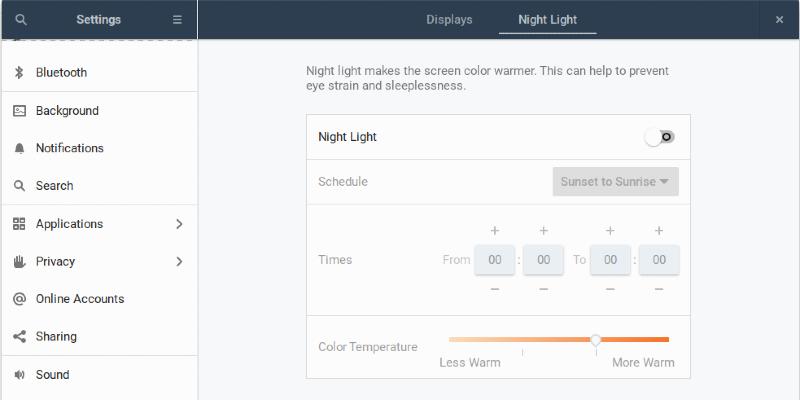Expand the Privacy submenu chevron
The height and width of the screenshot is (400, 800).
coord(179,262)
